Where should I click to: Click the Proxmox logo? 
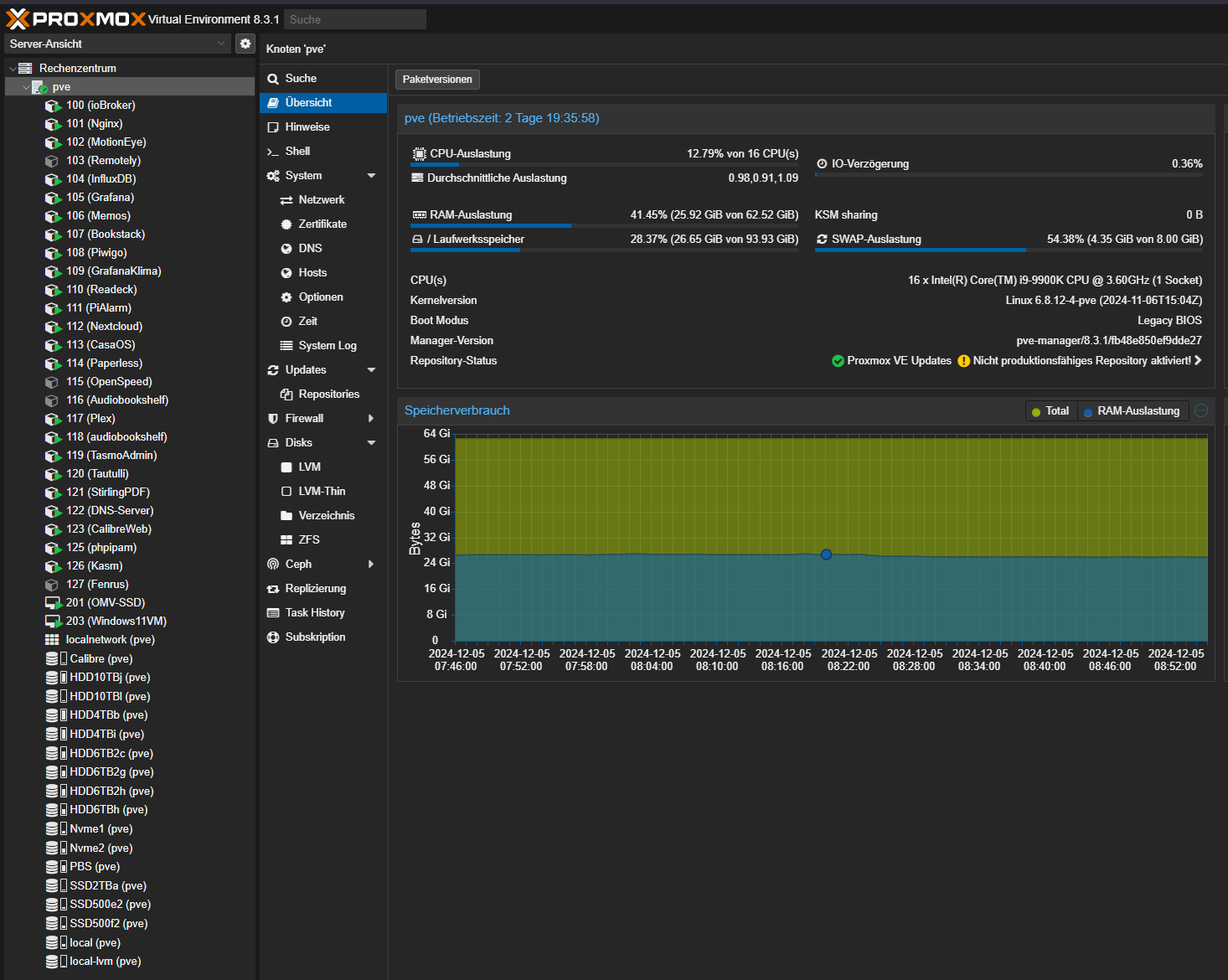pos(75,18)
